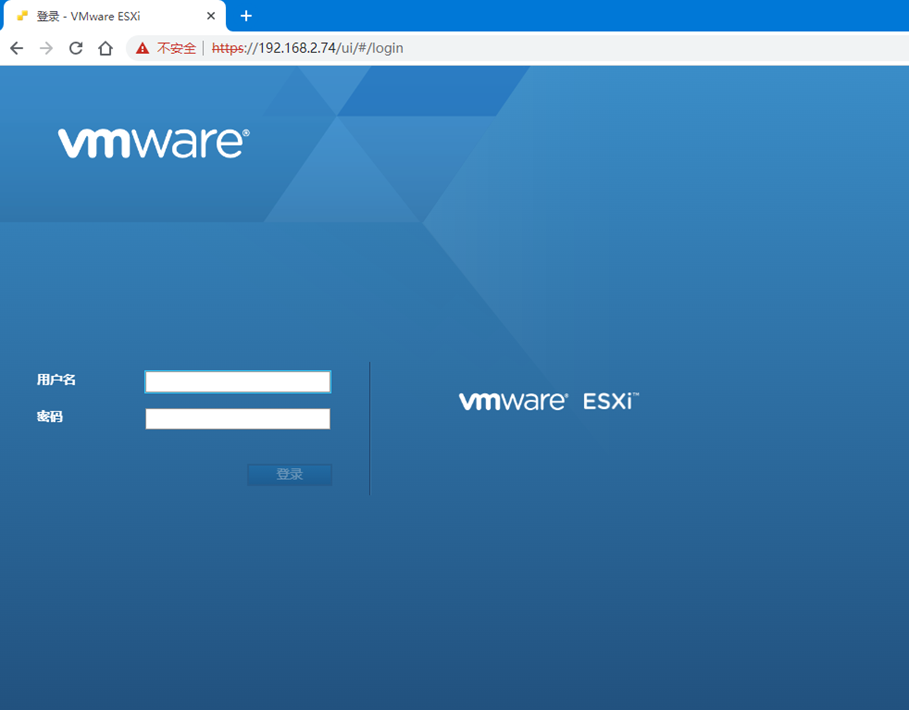Open a new browser tab

tap(246, 16)
